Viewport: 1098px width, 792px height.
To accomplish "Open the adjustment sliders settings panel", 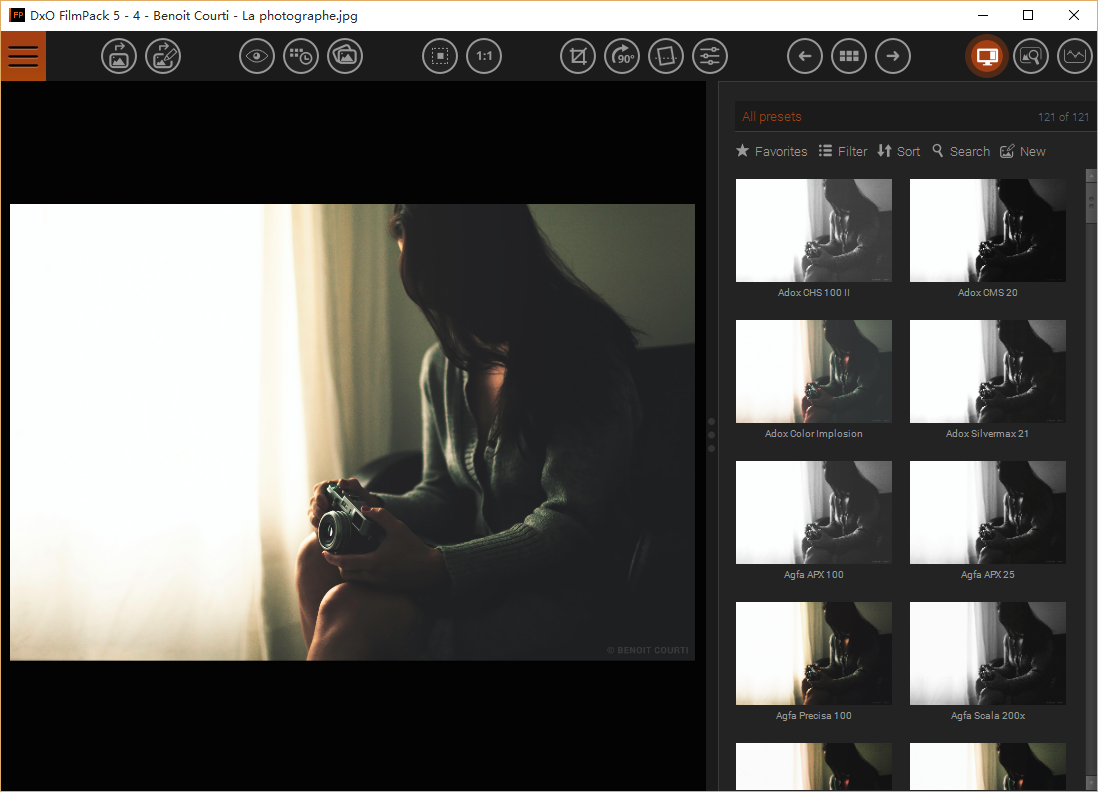I will click(x=710, y=56).
